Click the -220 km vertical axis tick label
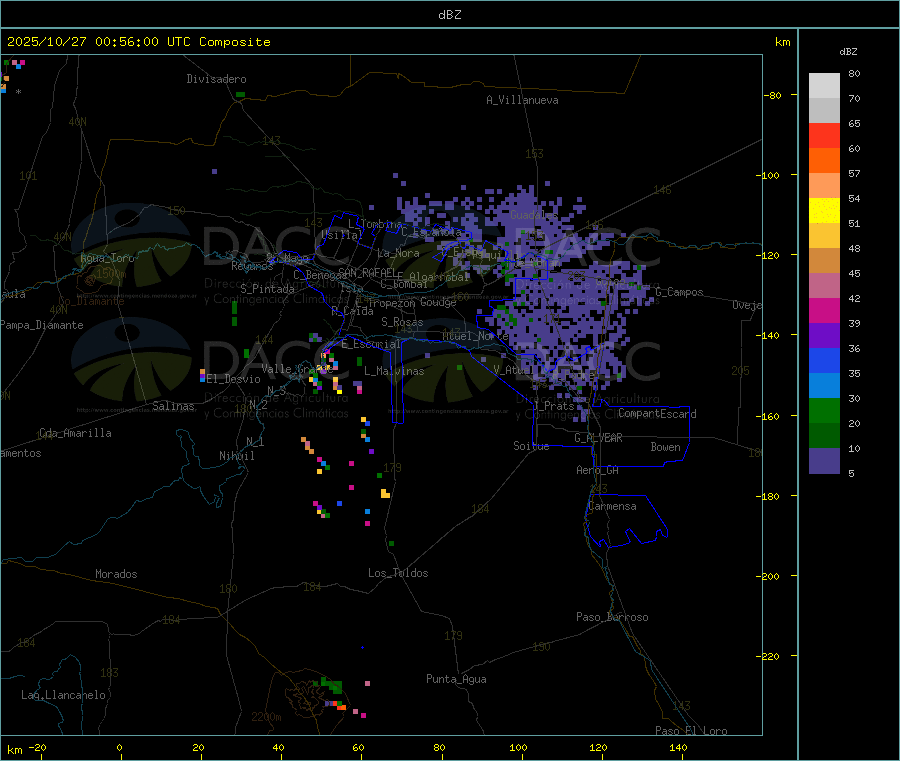 click(x=770, y=657)
